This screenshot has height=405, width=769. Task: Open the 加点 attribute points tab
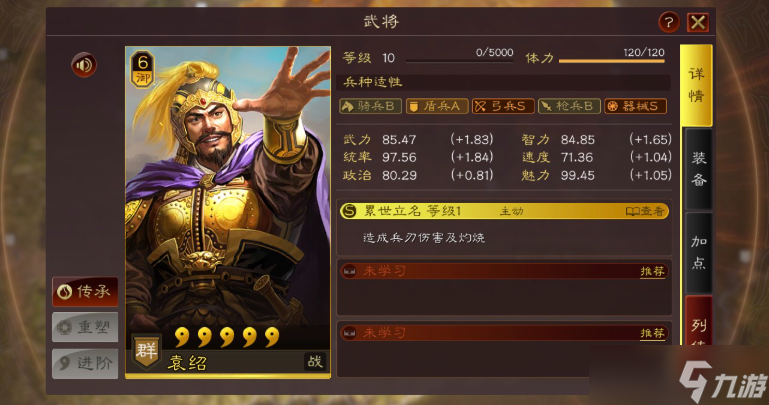(698, 253)
